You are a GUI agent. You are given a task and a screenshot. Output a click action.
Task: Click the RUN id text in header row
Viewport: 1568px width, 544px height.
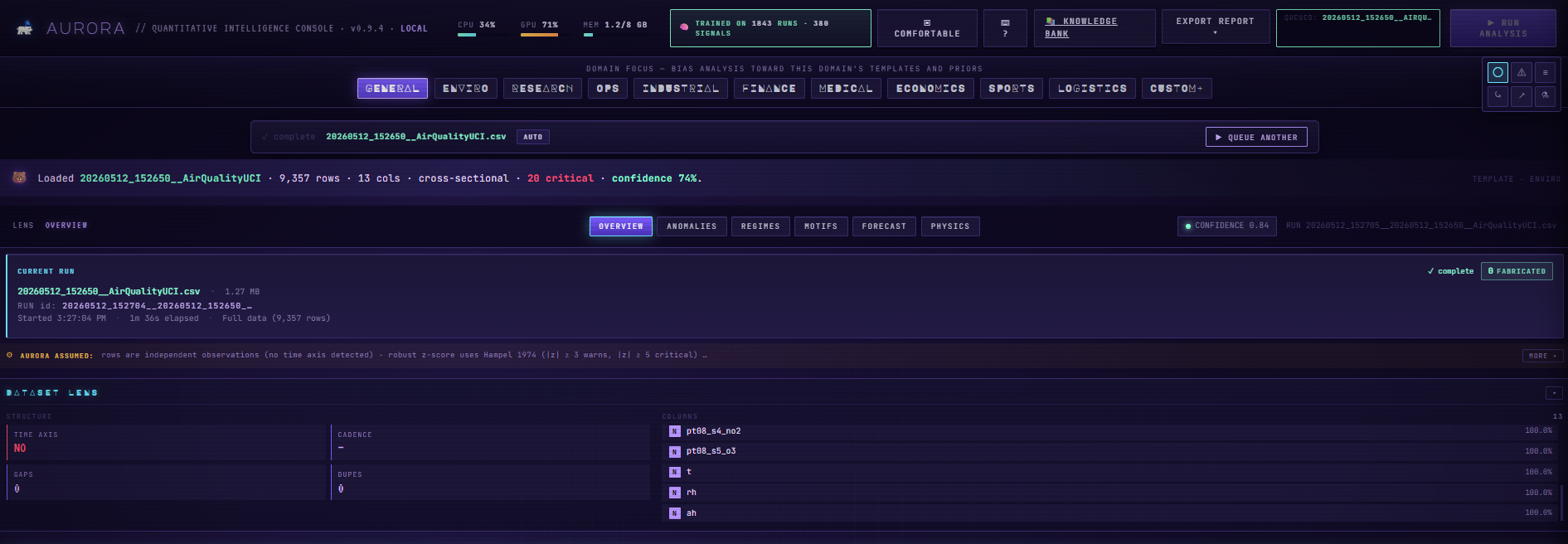point(1420,226)
